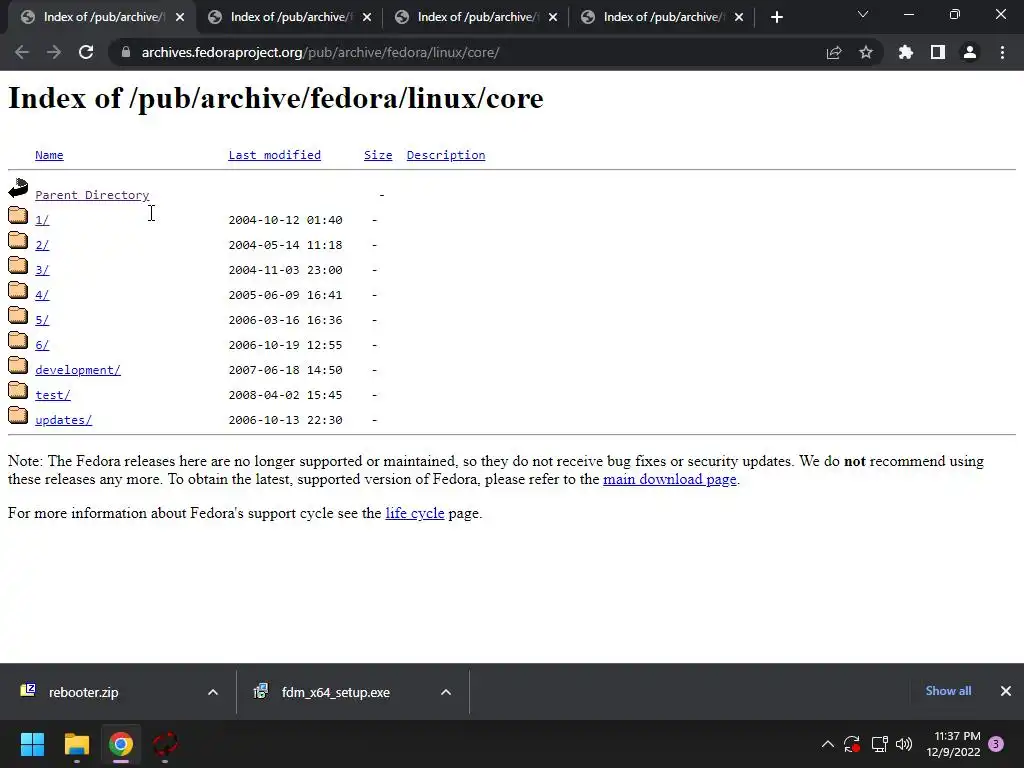Open the updates/ directory link
This screenshot has height=768, width=1024.
click(63, 420)
